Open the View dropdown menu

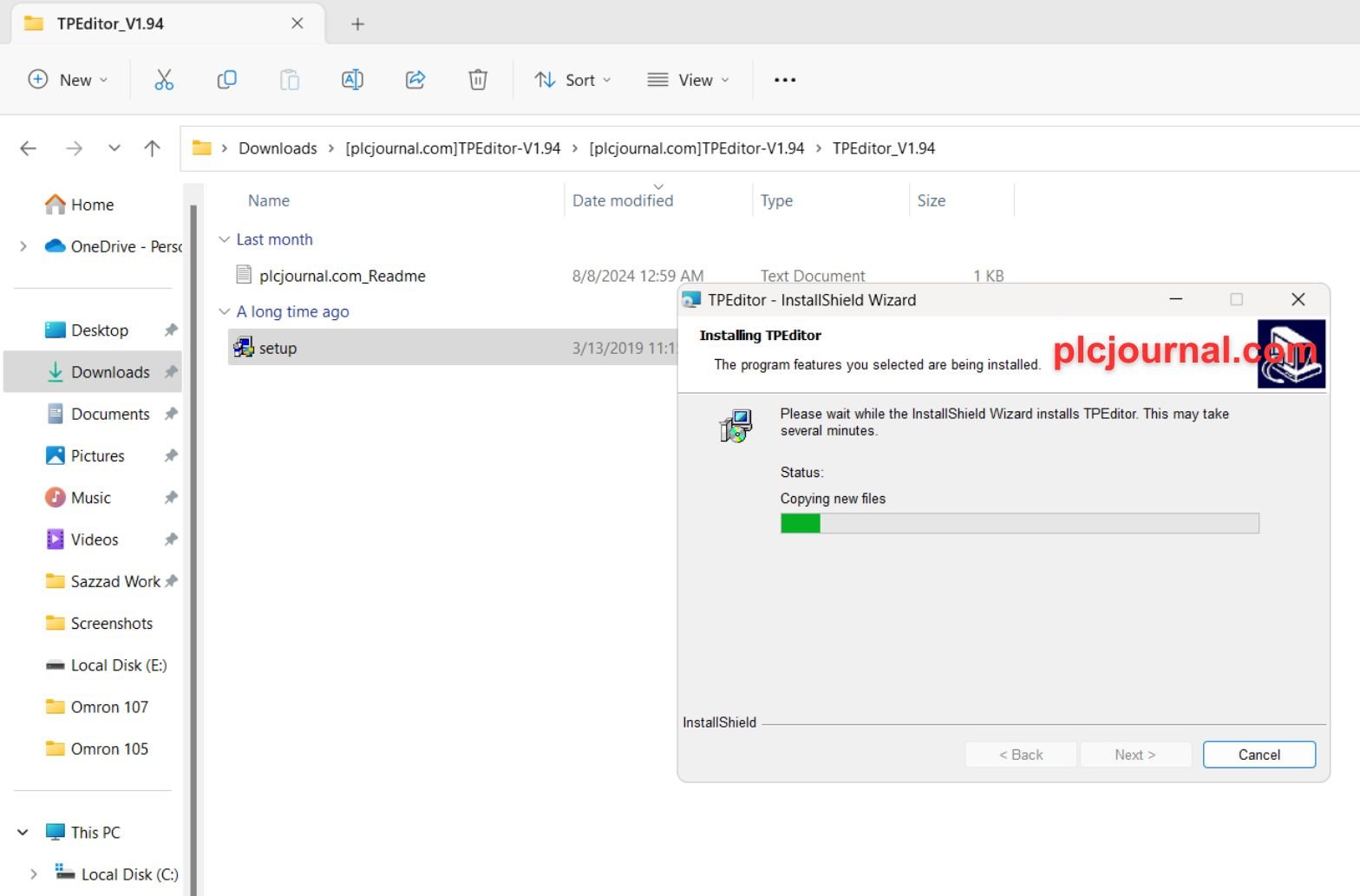tap(689, 80)
